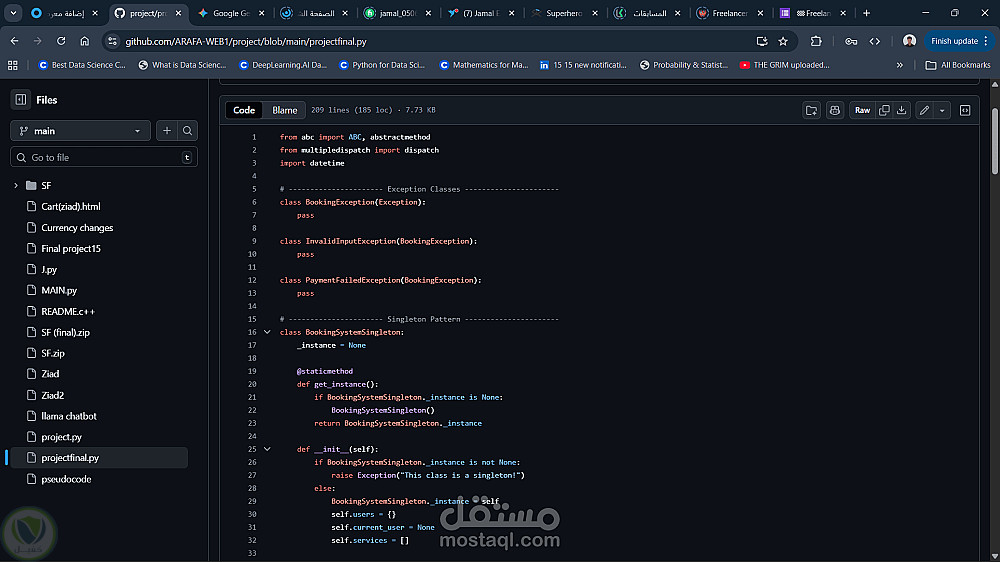1000x562 pixels.
Task: Open J.py in file tree
Action: 49,269
